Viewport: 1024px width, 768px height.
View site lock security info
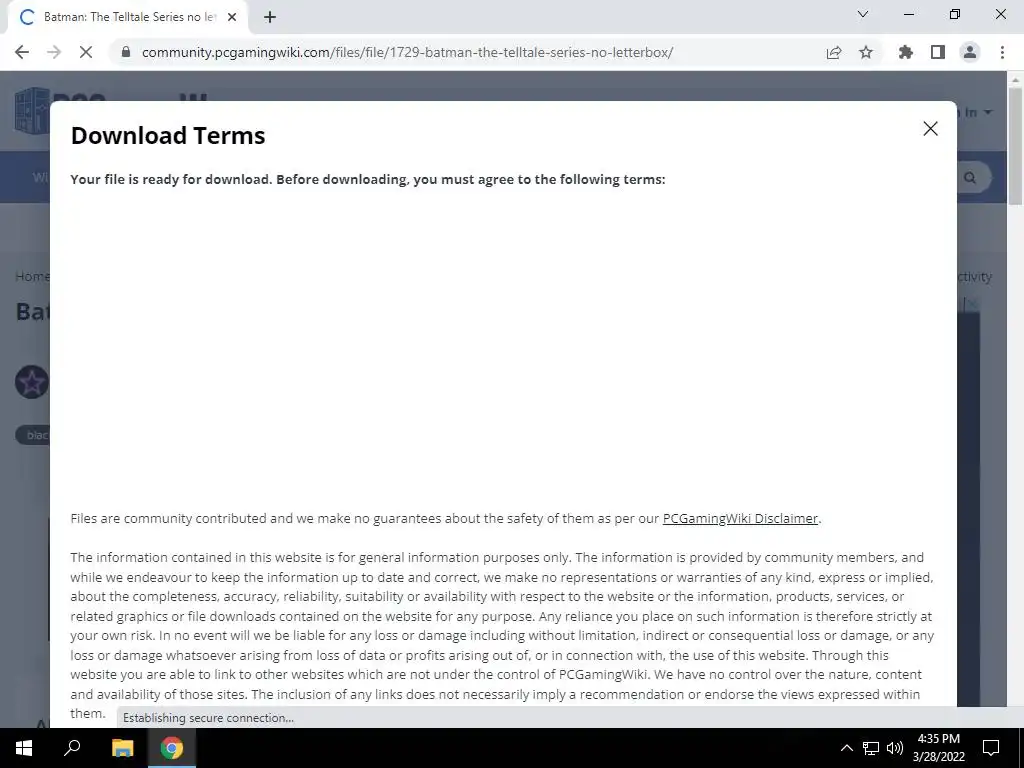click(126, 52)
